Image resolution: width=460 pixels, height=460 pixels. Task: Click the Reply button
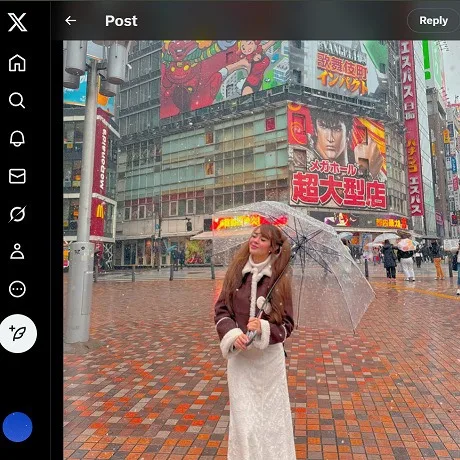pyautogui.click(x=433, y=21)
